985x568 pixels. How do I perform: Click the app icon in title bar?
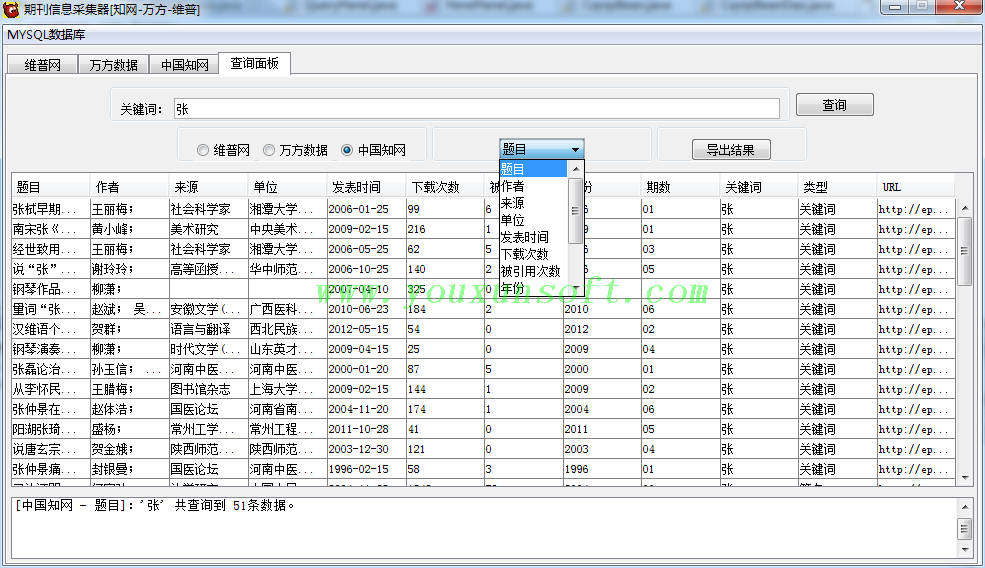click(11, 9)
